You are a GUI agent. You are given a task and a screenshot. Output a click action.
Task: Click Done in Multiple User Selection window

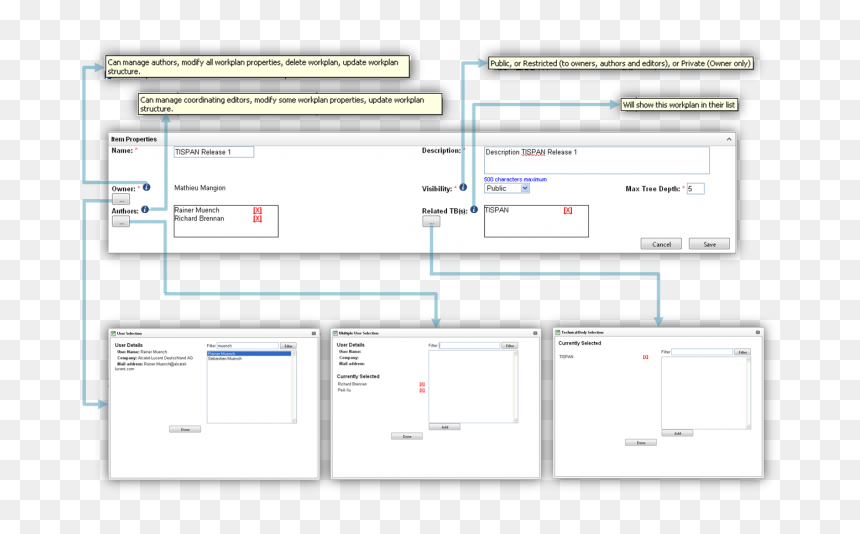[406, 436]
